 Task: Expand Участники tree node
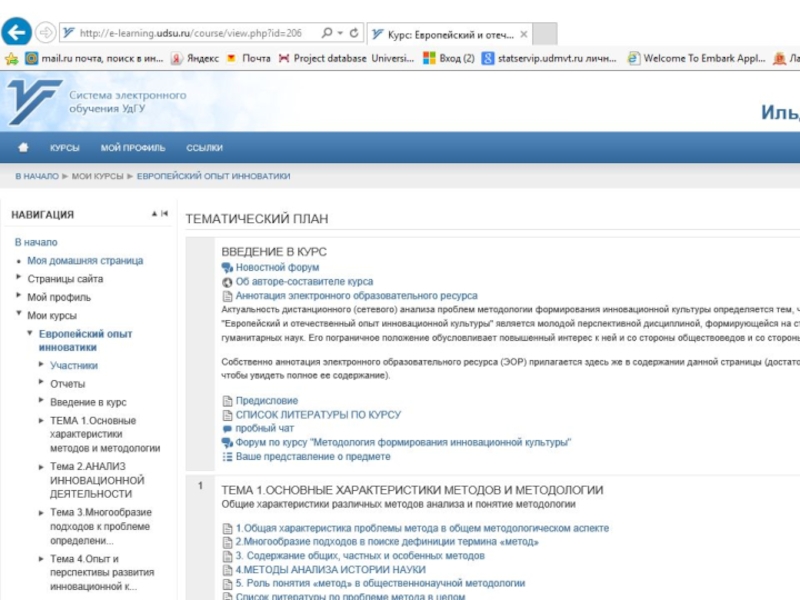(41, 364)
